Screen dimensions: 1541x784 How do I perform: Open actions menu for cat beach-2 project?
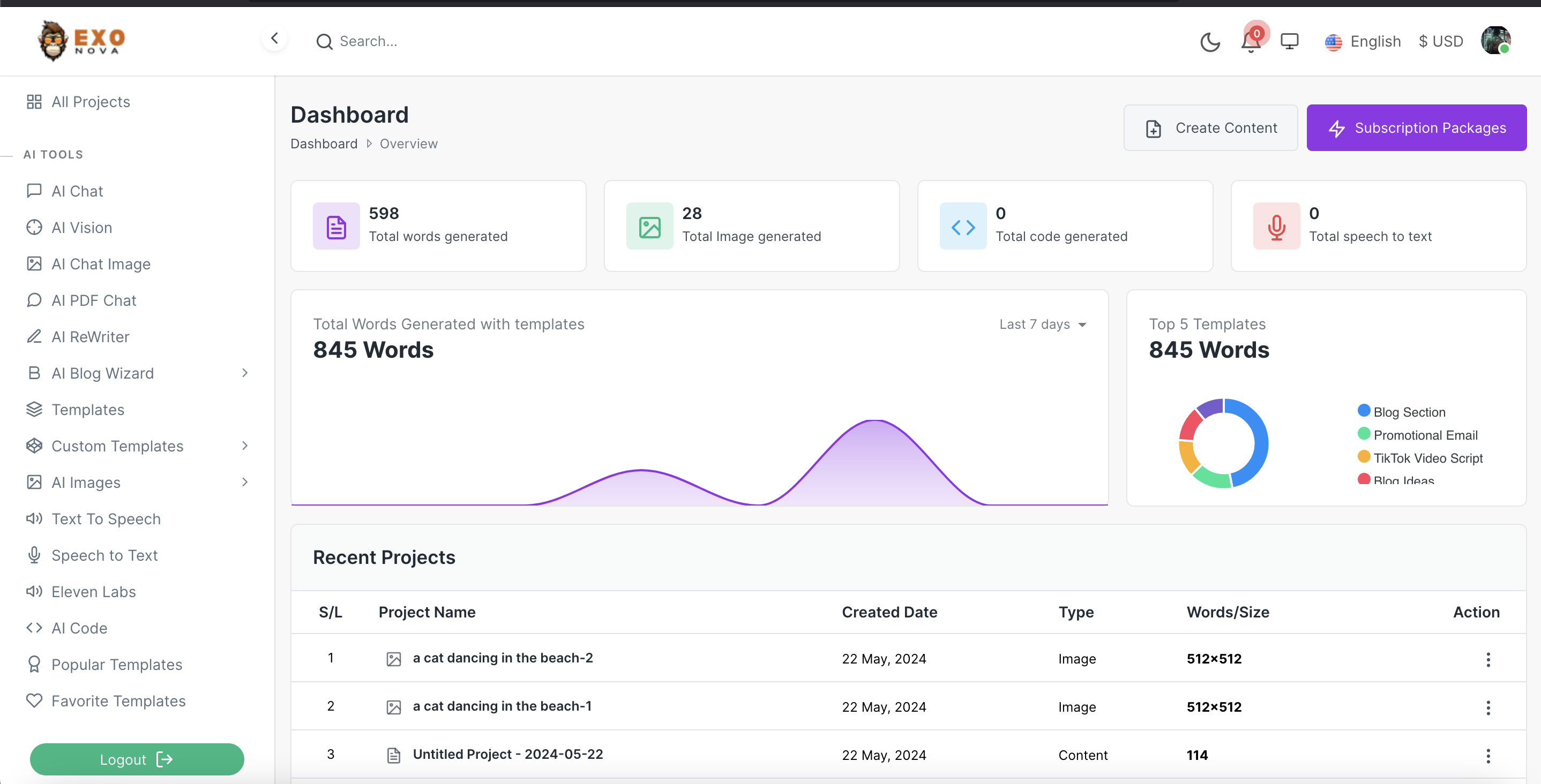[1488, 660]
